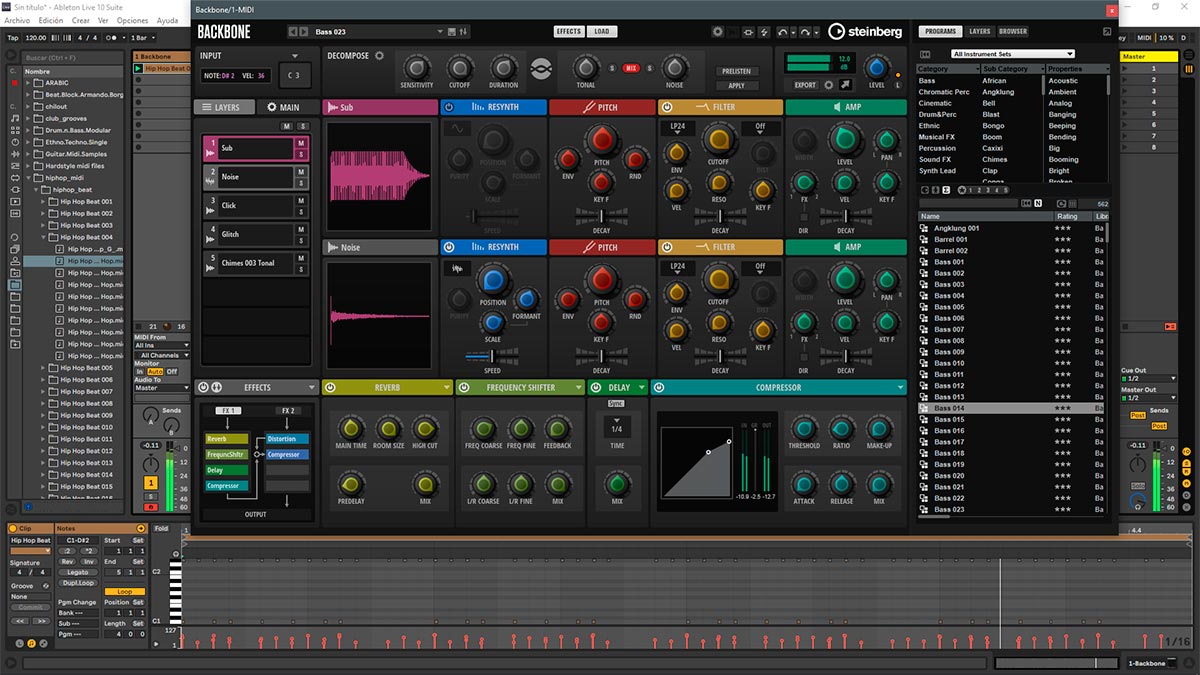Click the Loop button in Ableton clip view
Image resolution: width=1200 pixels, height=675 pixels.
point(125,592)
